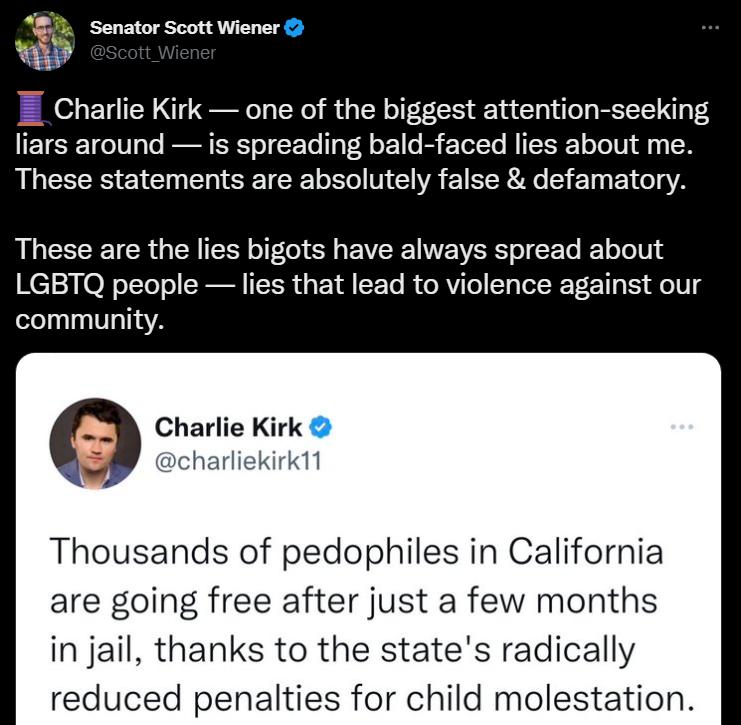This screenshot has height=725, width=741.
Task: Open the three-dot menu on quoted tweet
Action: [682, 427]
